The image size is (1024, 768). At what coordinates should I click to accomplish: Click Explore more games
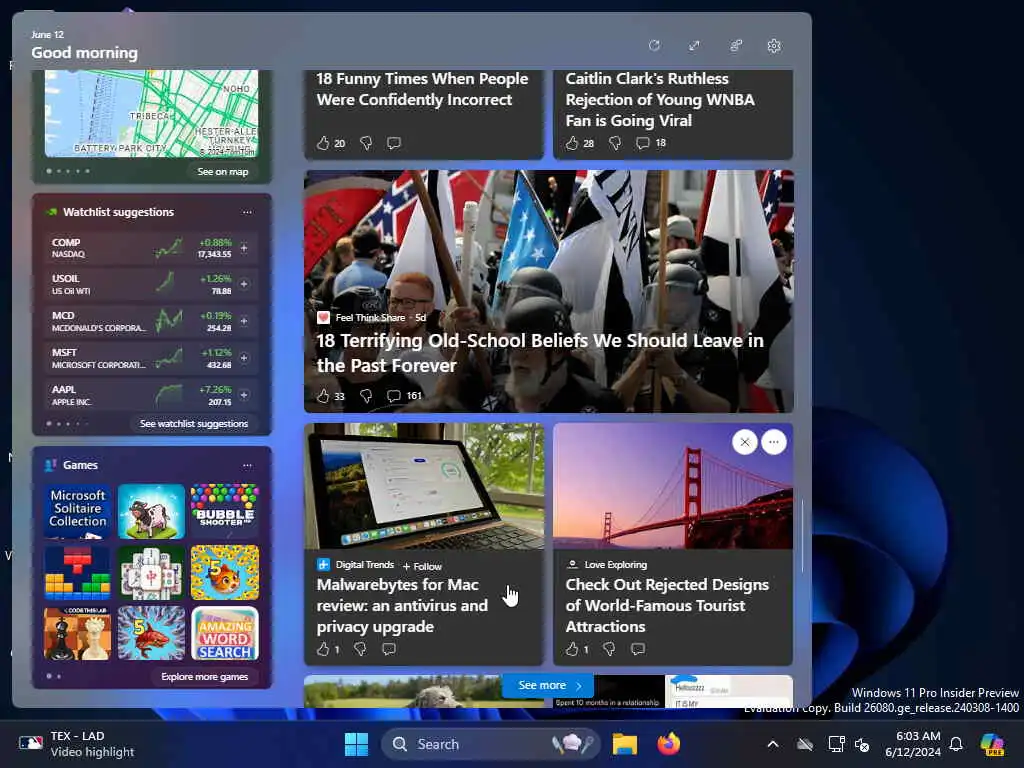[204, 677]
